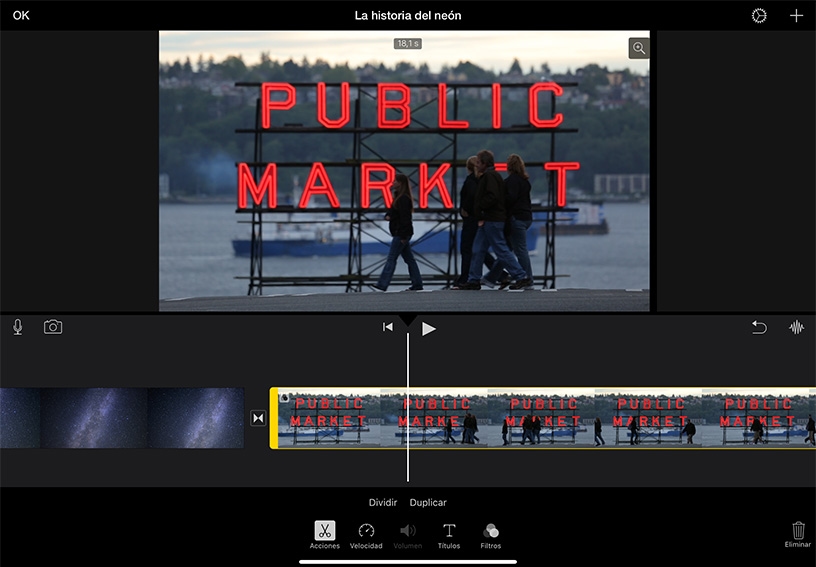Undo the last action
Screen dimensions: 816x567
[x=759, y=327]
